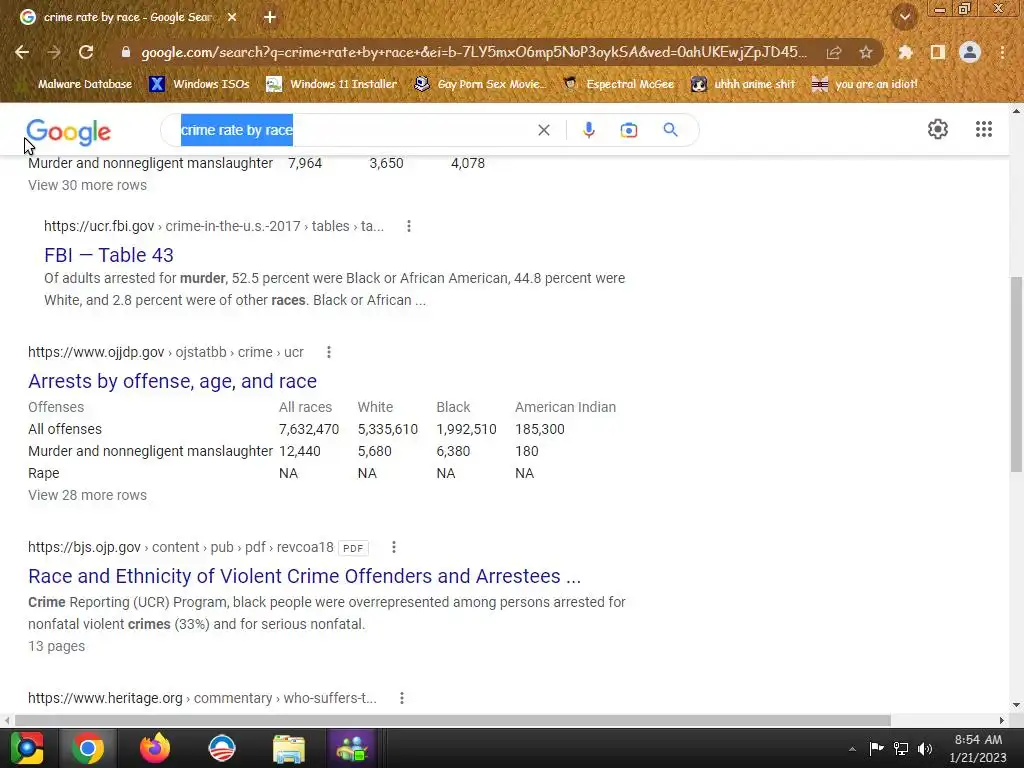Open a new browser tab
Image resolution: width=1024 pixels, height=768 pixels.
[x=270, y=18]
